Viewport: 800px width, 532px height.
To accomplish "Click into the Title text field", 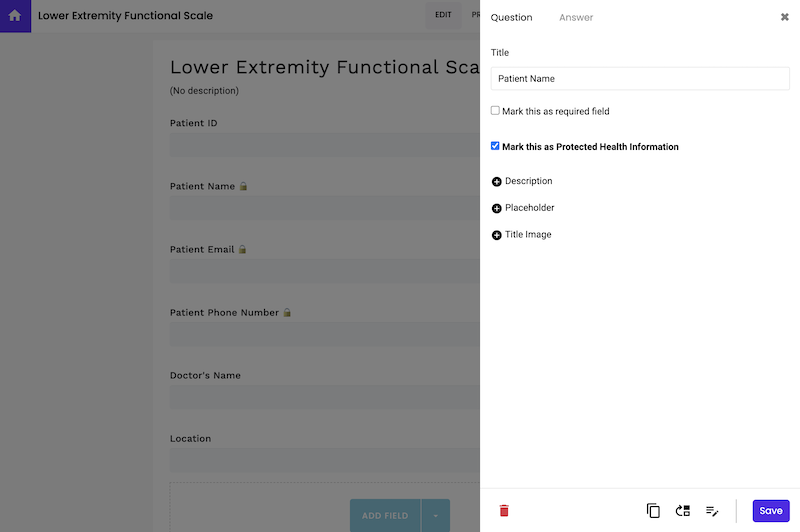I will [640, 79].
